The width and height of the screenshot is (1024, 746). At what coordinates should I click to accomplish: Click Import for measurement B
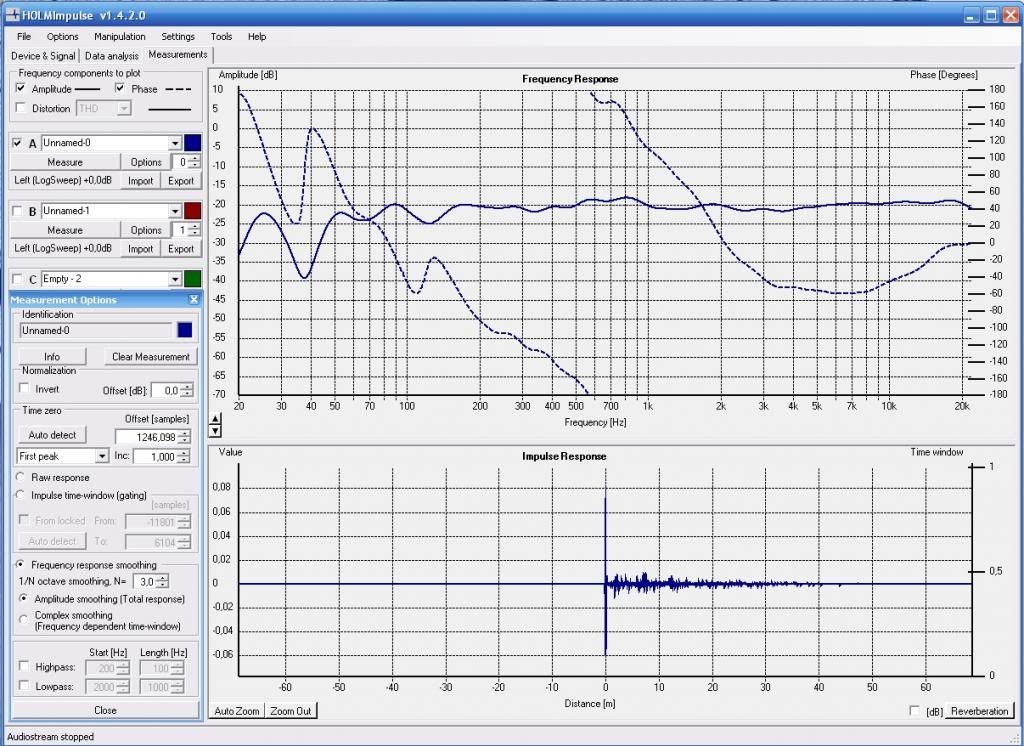tap(140, 249)
